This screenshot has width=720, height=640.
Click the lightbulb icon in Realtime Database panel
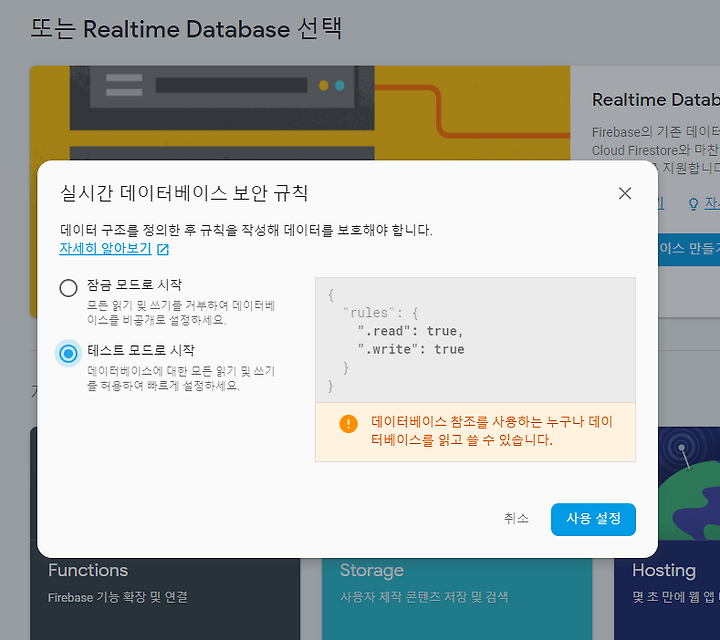coord(693,204)
